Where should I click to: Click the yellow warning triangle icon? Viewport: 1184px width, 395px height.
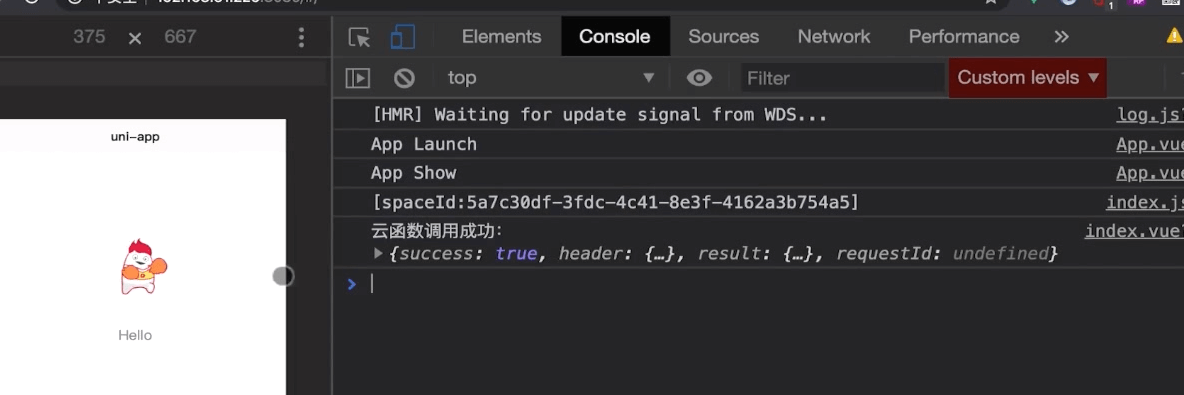[1174, 35]
